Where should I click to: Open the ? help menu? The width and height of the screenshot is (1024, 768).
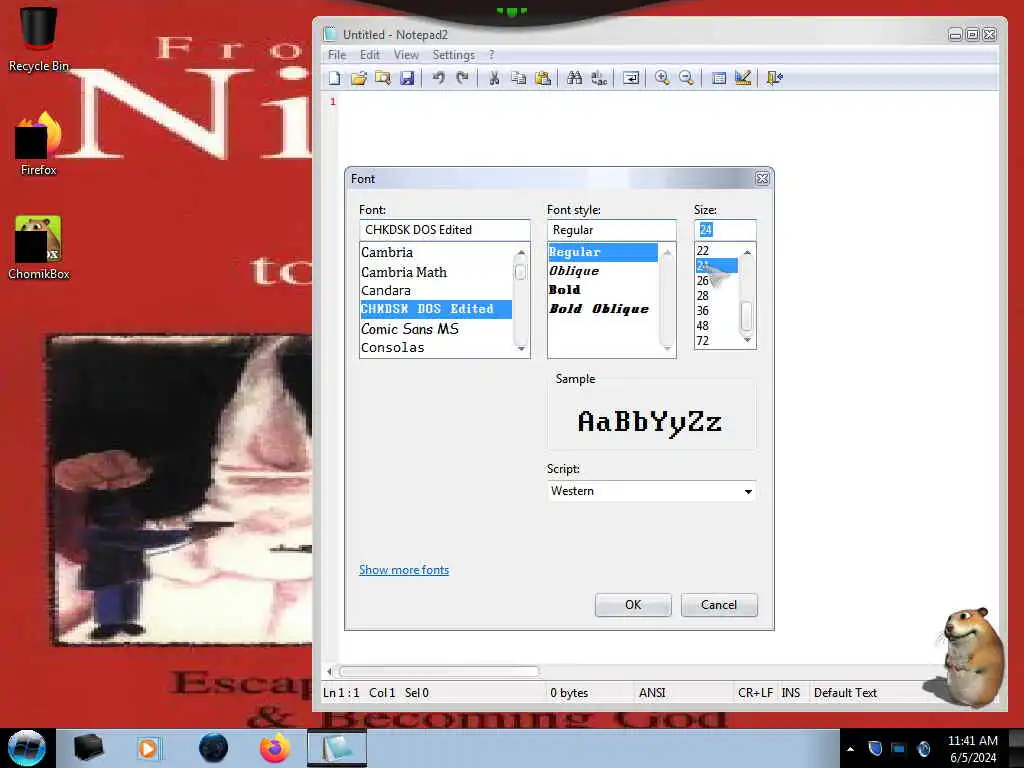click(492, 55)
